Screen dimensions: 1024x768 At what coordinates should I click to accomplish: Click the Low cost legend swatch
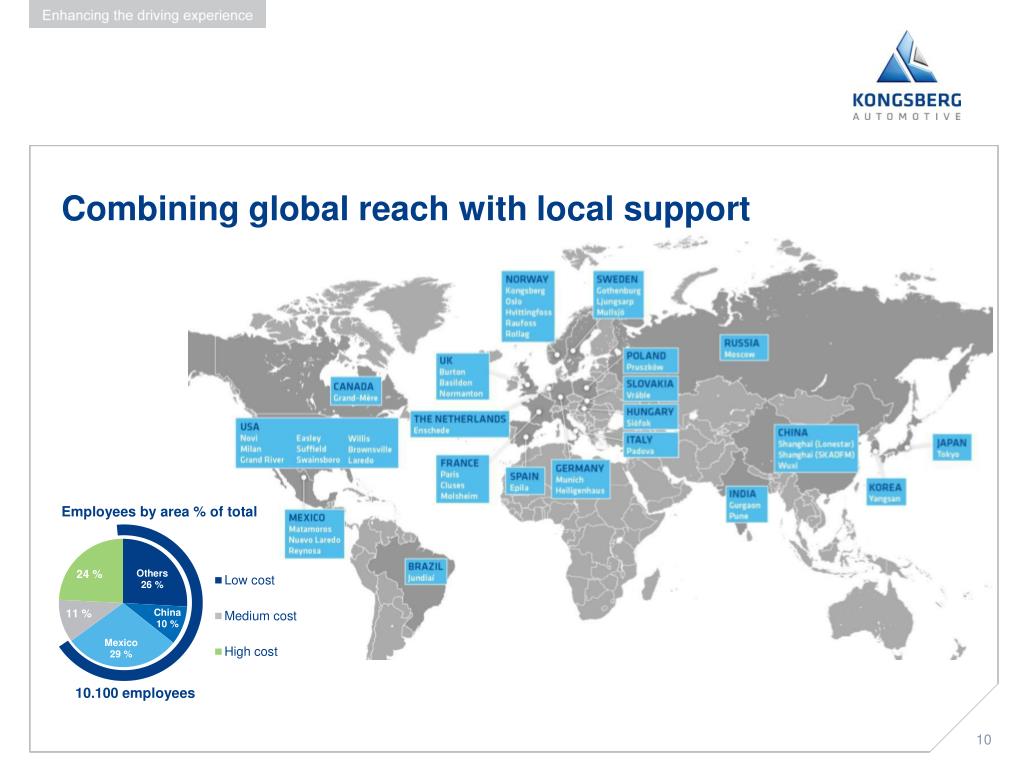click(x=219, y=580)
